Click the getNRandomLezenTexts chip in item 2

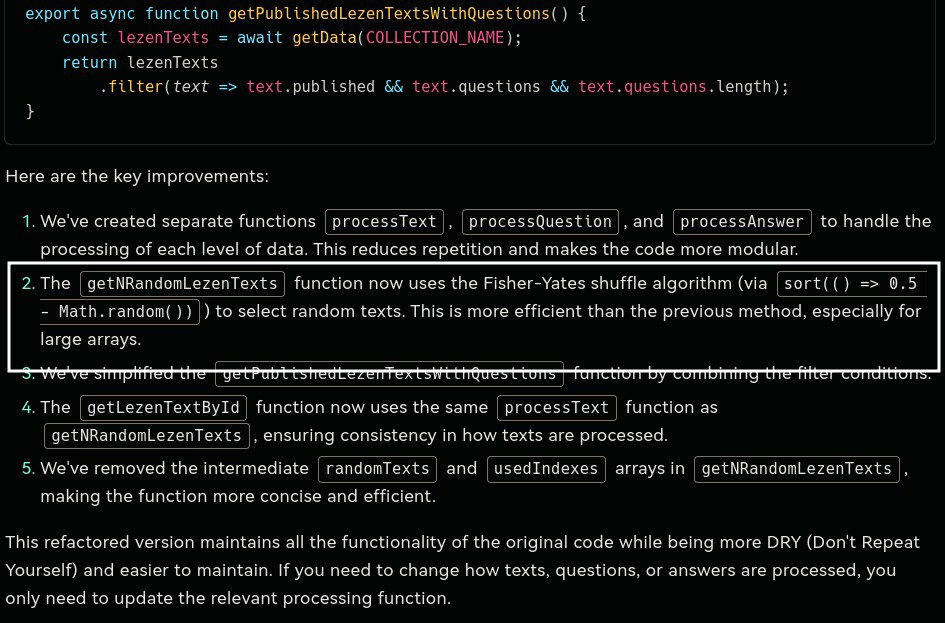182,283
